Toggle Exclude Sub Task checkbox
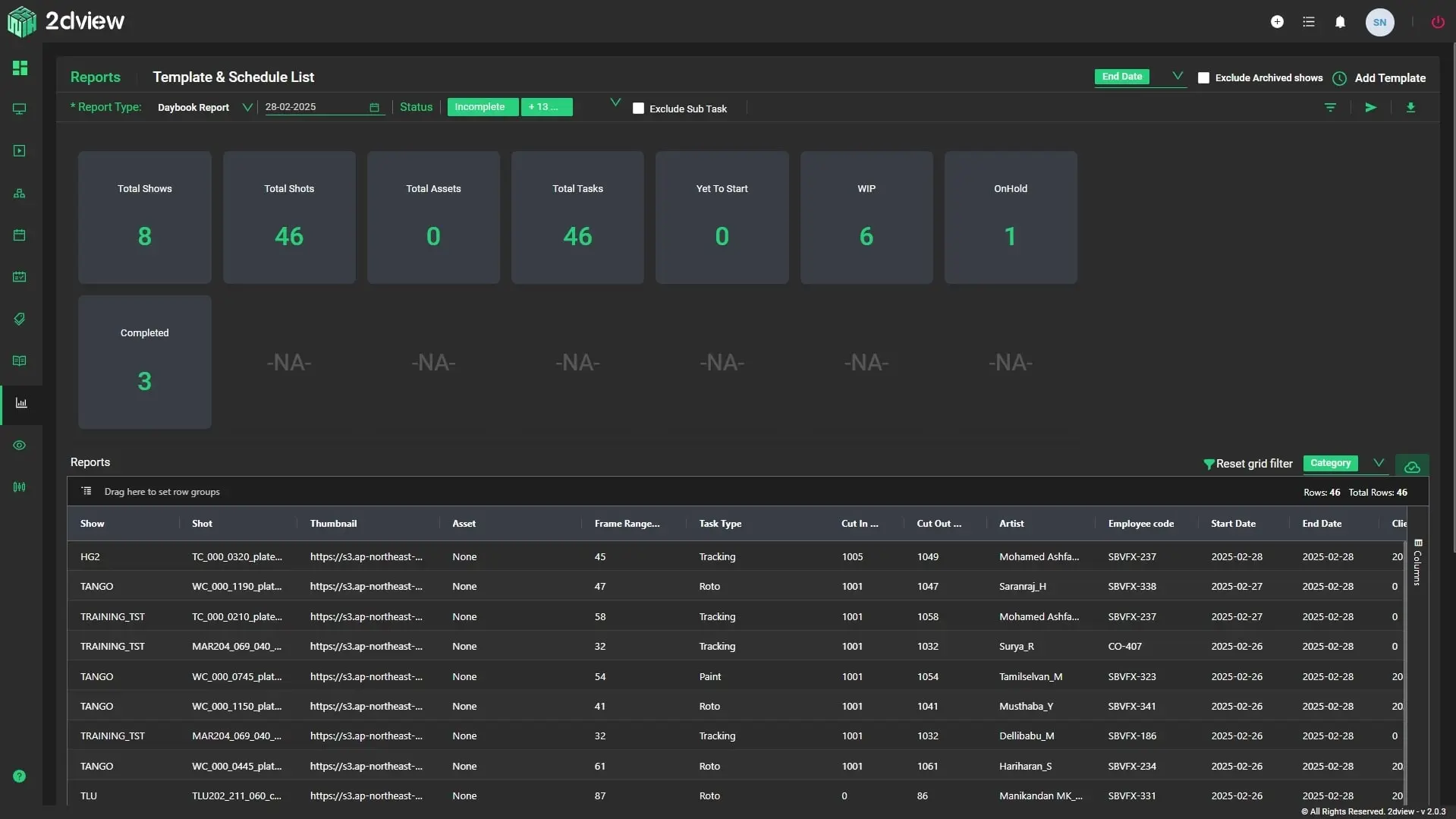The image size is (1456, 819). pyautogui.click(x=638, y=109)
